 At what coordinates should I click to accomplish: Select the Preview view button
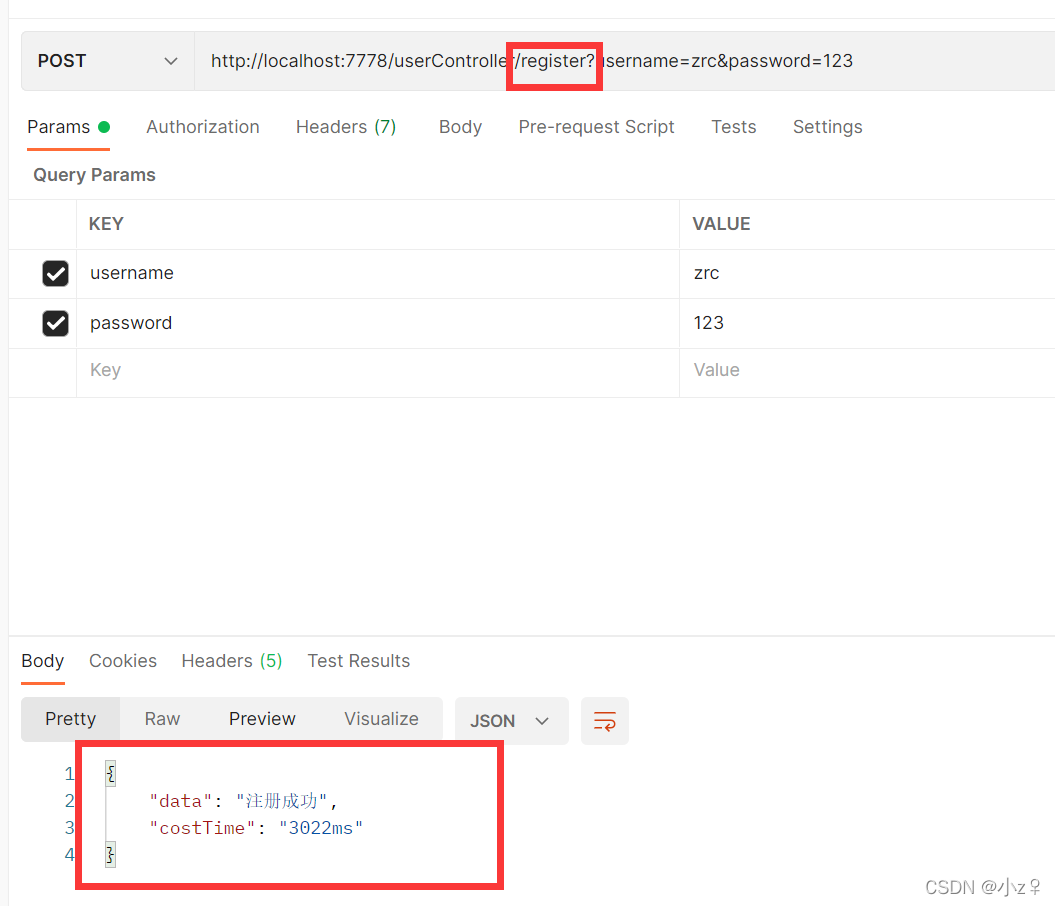[x=262, y=719]
